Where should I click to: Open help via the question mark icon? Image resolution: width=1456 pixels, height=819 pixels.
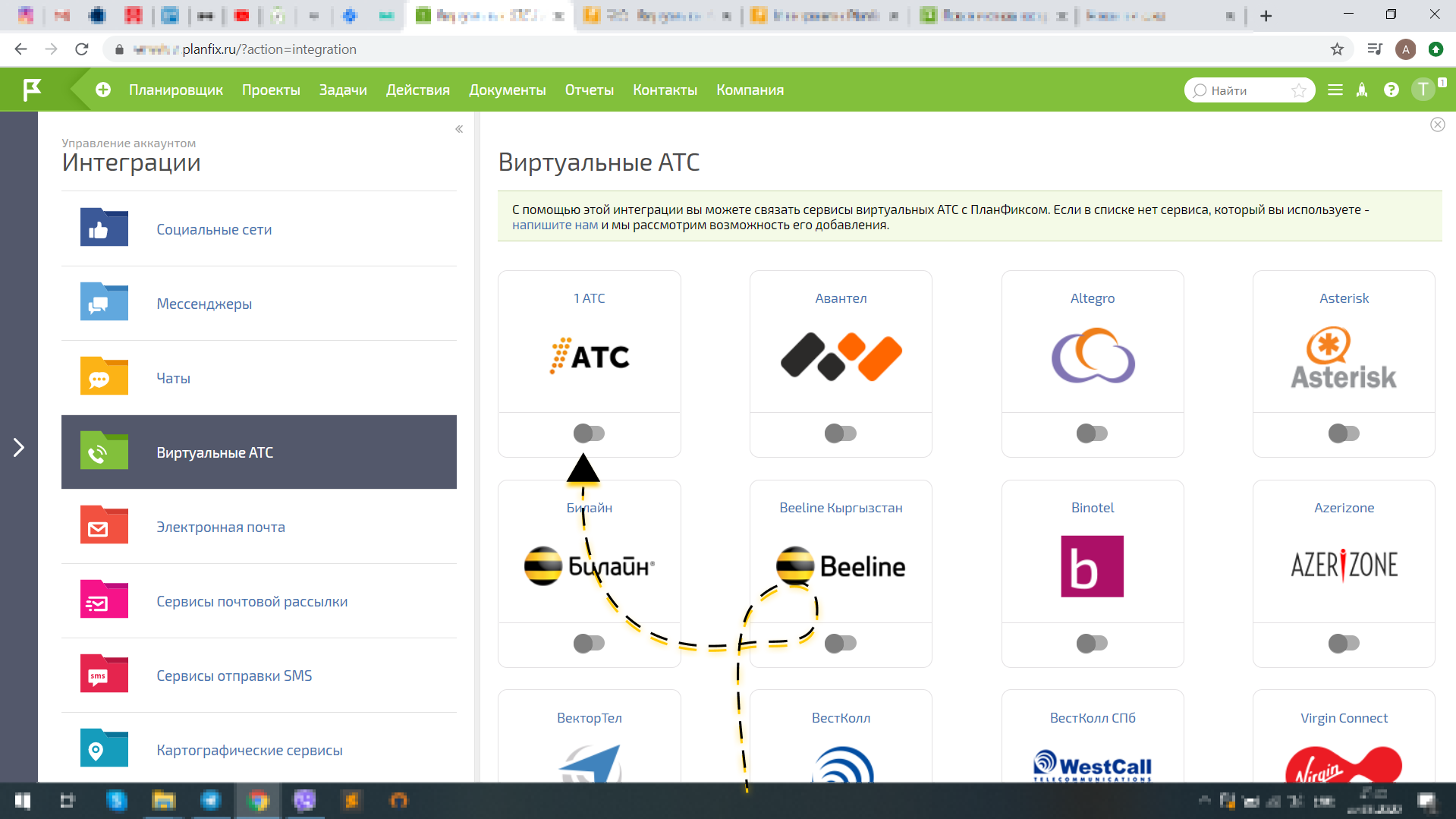pyautogui.click(x=1392, y=90)
